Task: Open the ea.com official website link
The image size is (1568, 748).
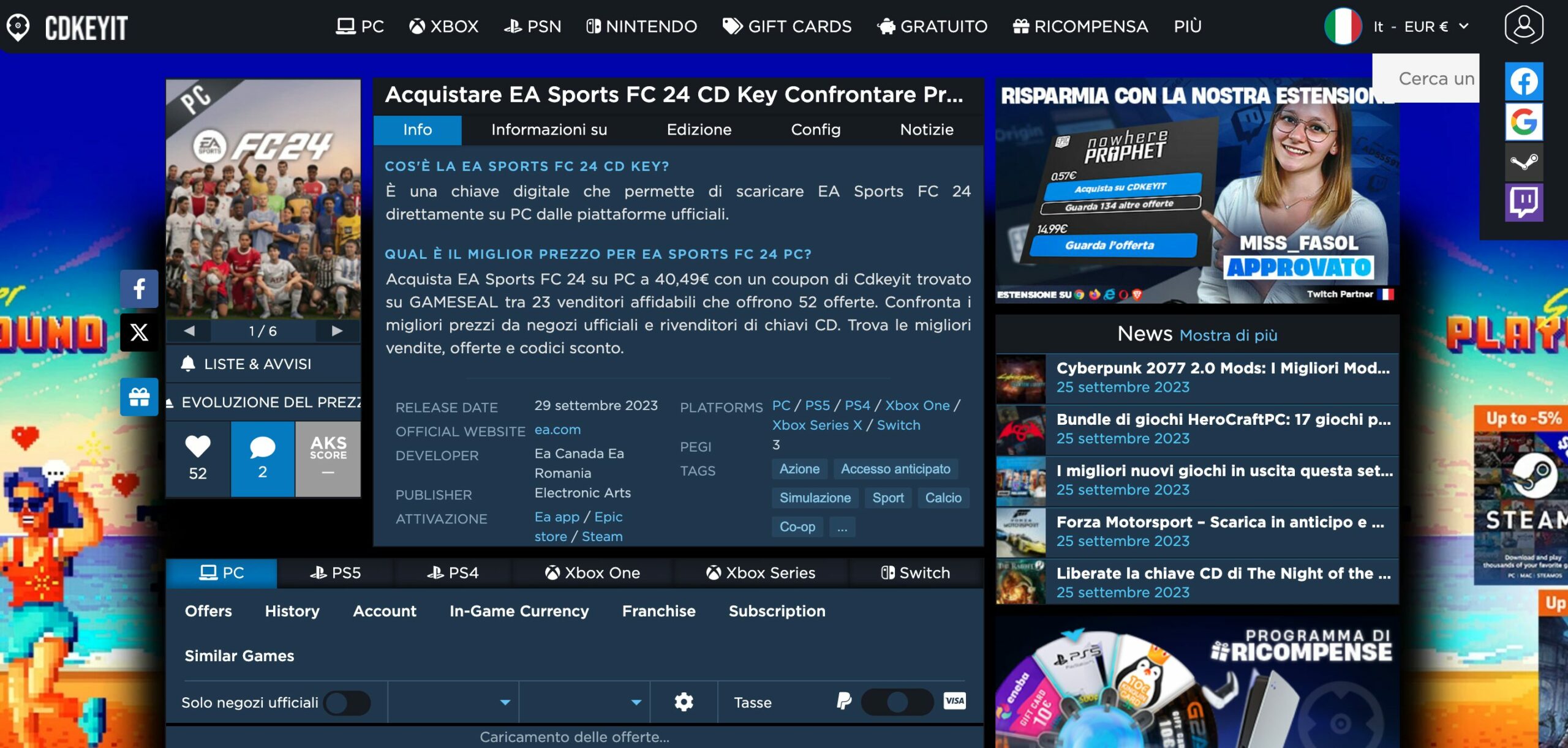Action: pos(557,430)
